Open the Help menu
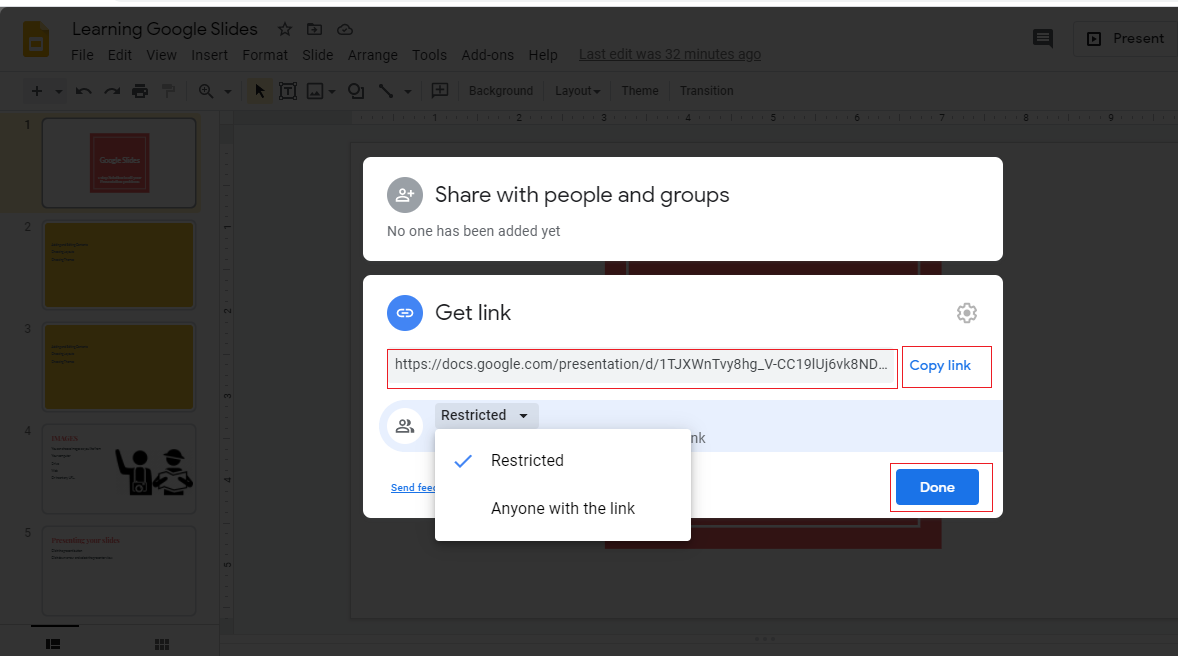1178x656 pixels. [542, 55]
